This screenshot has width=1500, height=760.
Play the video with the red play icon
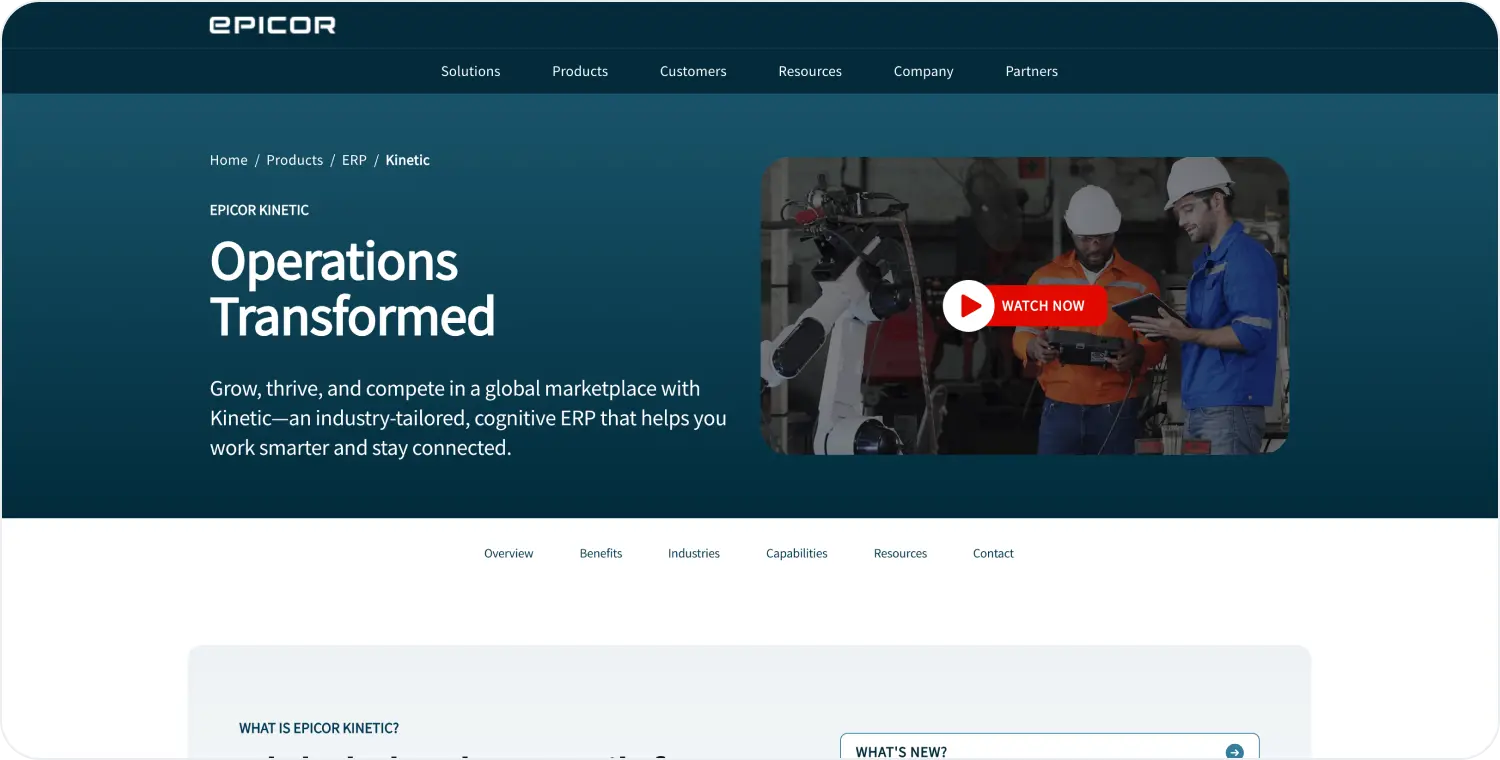tap(968, 306)
